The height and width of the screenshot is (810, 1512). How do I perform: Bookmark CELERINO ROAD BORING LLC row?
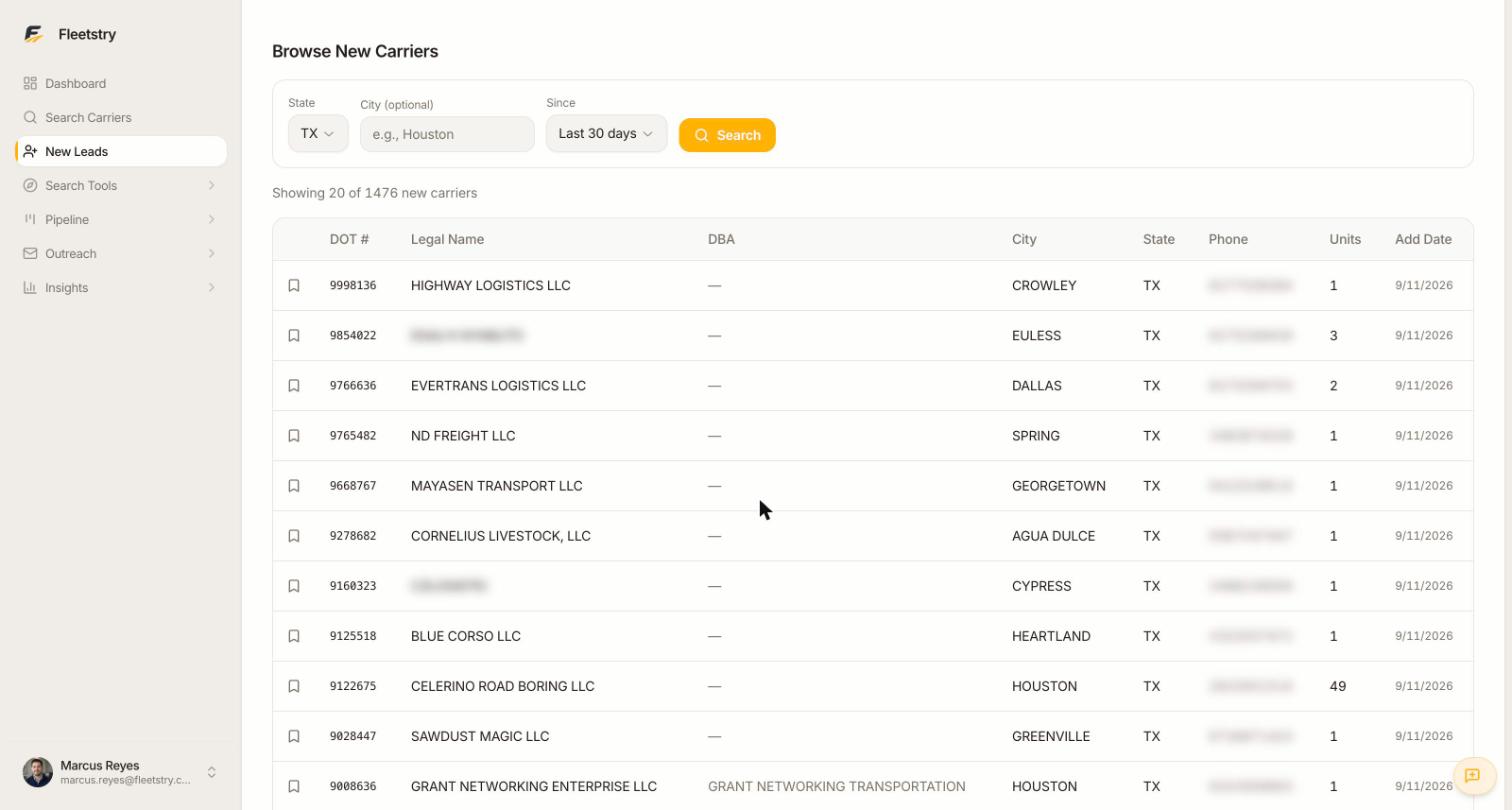[x=294, y=686]
